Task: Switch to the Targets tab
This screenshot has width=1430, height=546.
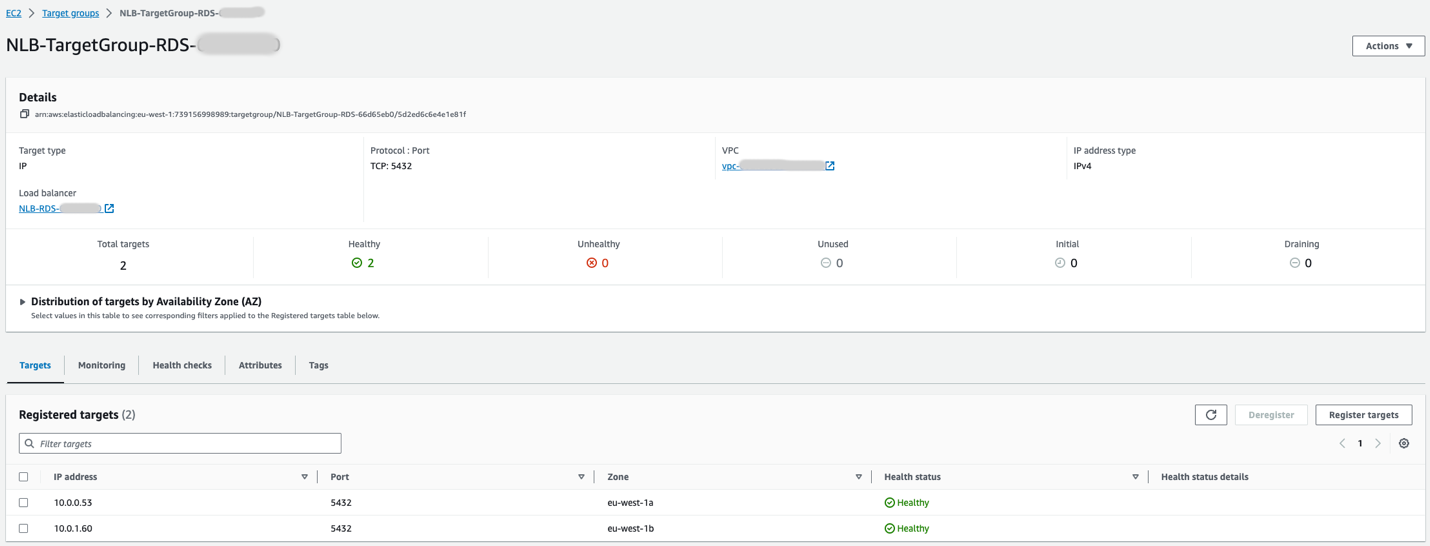Action: 35,365
